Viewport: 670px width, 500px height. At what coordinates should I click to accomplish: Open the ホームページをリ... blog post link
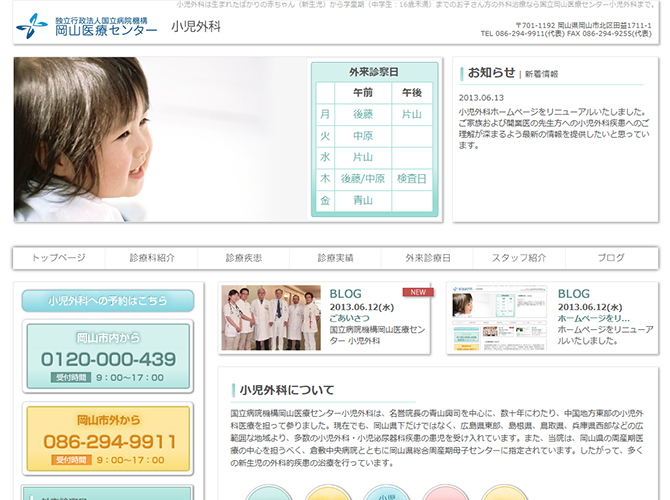pos(594,317)
